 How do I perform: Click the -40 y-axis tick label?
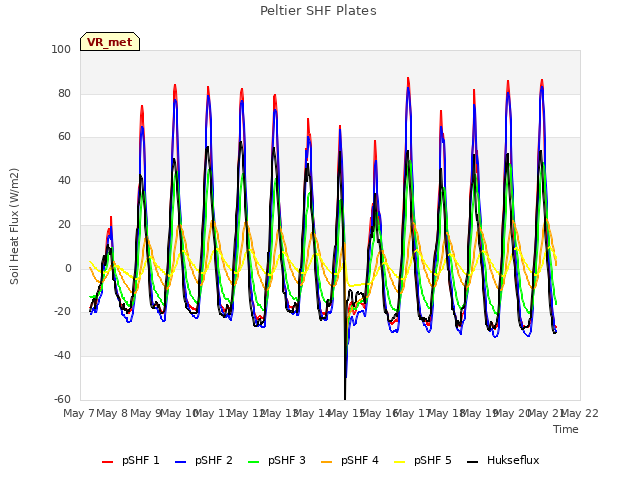point(62,356)
